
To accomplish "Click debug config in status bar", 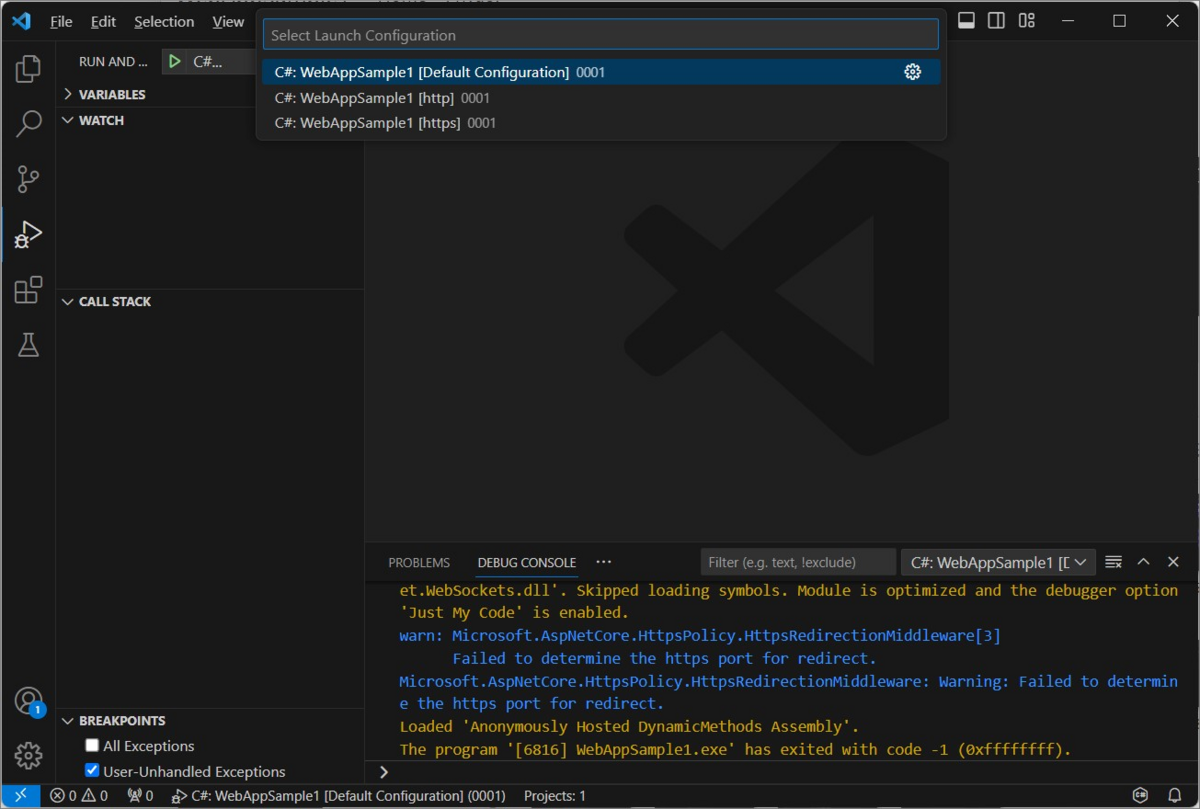I will 338,796.
